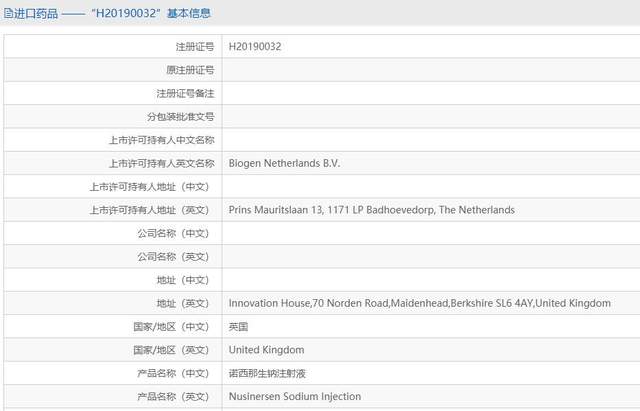Click the 地址（中文） label

183,280
